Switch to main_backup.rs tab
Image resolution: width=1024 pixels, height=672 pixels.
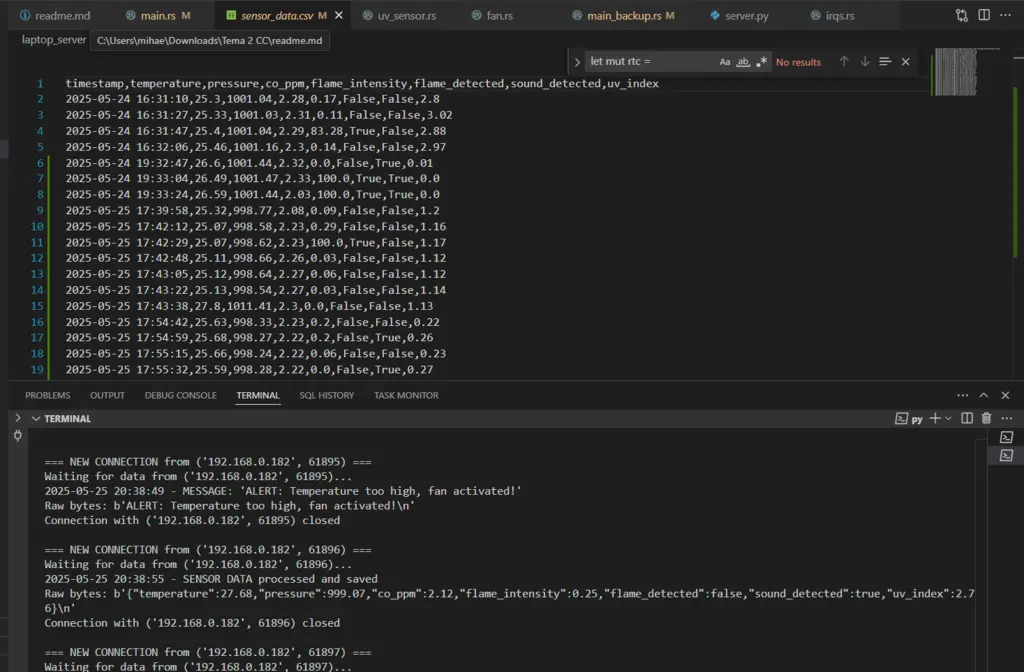623,15
